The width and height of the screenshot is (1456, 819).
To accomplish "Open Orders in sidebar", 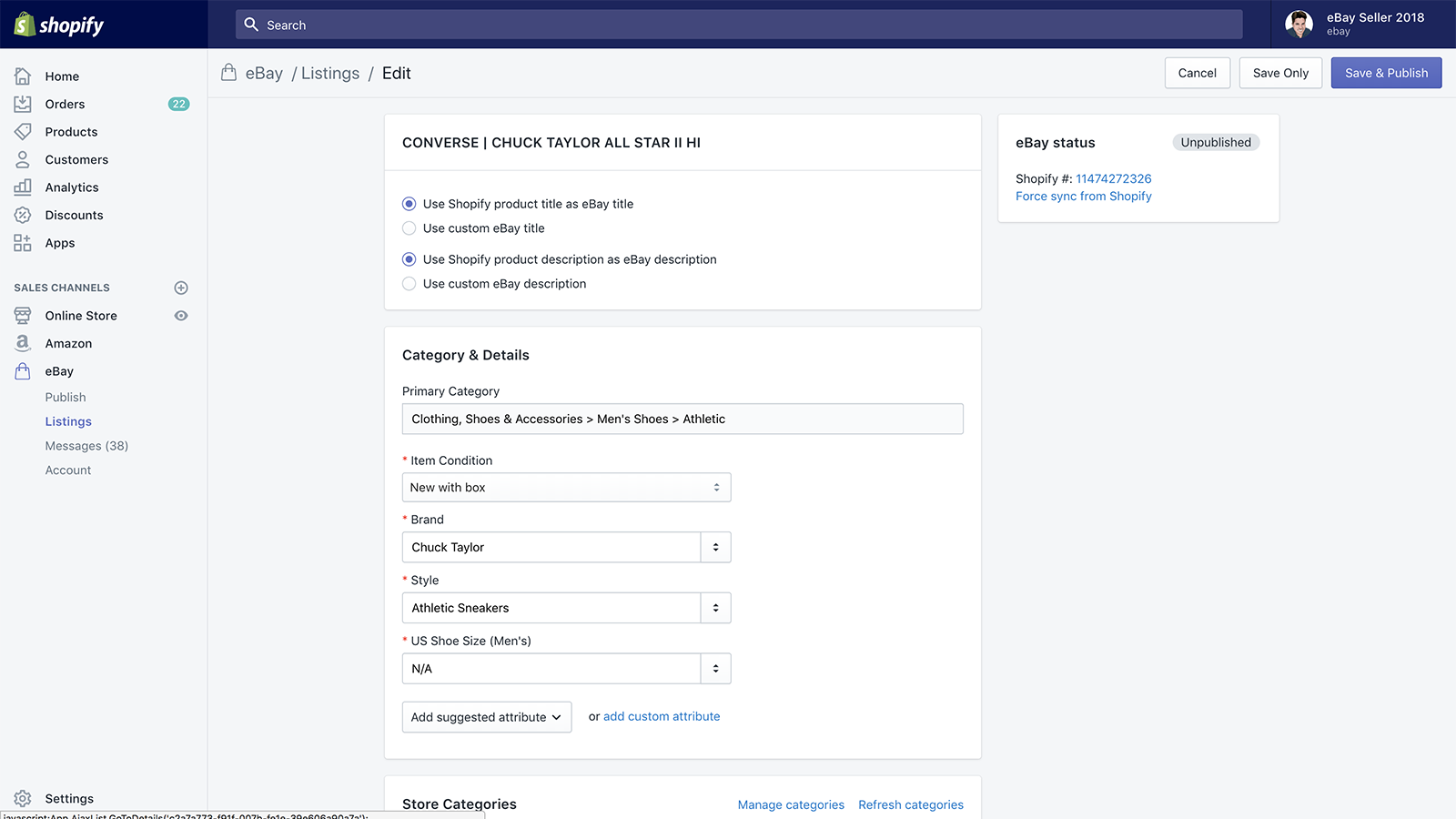I will pyautogui.click(x=65, y=104).
